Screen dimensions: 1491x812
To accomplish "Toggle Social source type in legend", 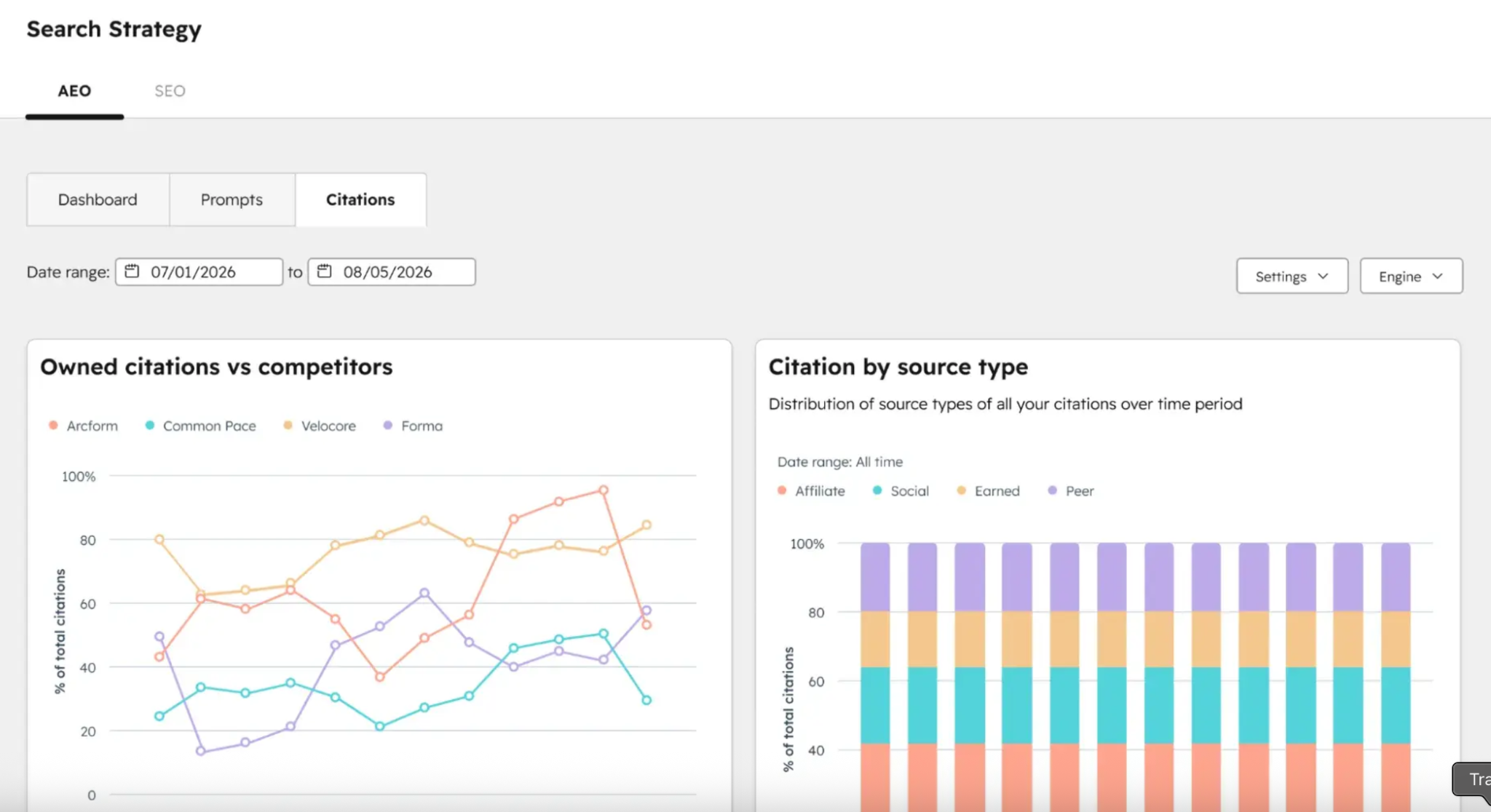I will (901, 491).
